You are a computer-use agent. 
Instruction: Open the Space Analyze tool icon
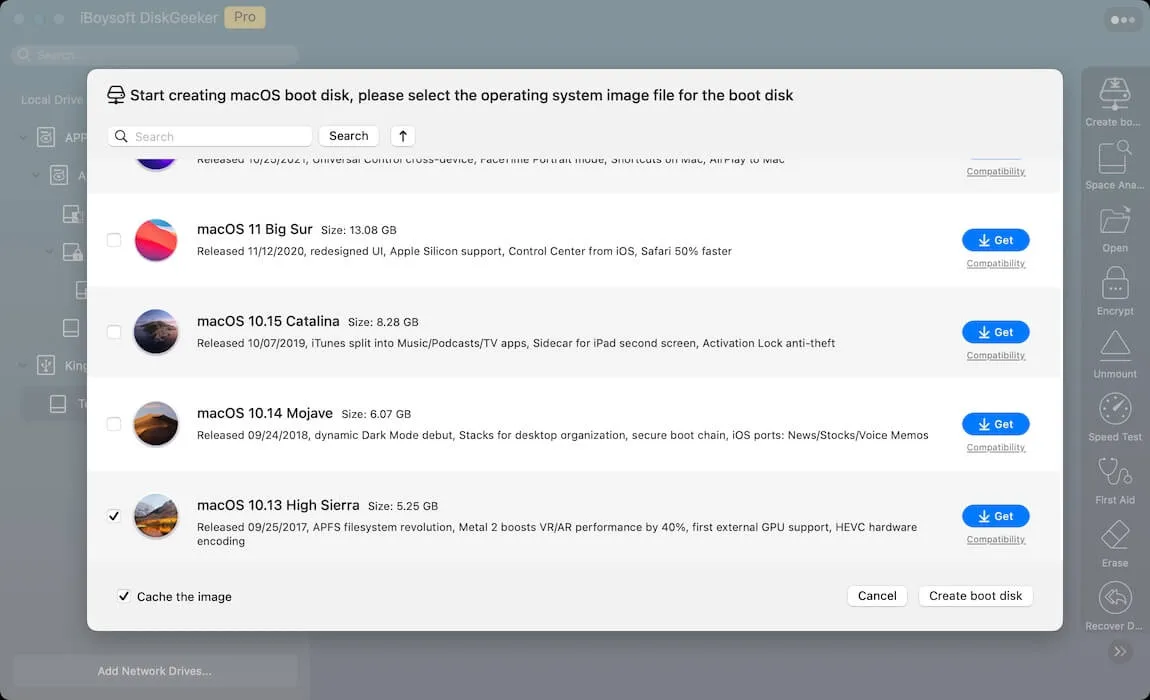(1114, 158)
